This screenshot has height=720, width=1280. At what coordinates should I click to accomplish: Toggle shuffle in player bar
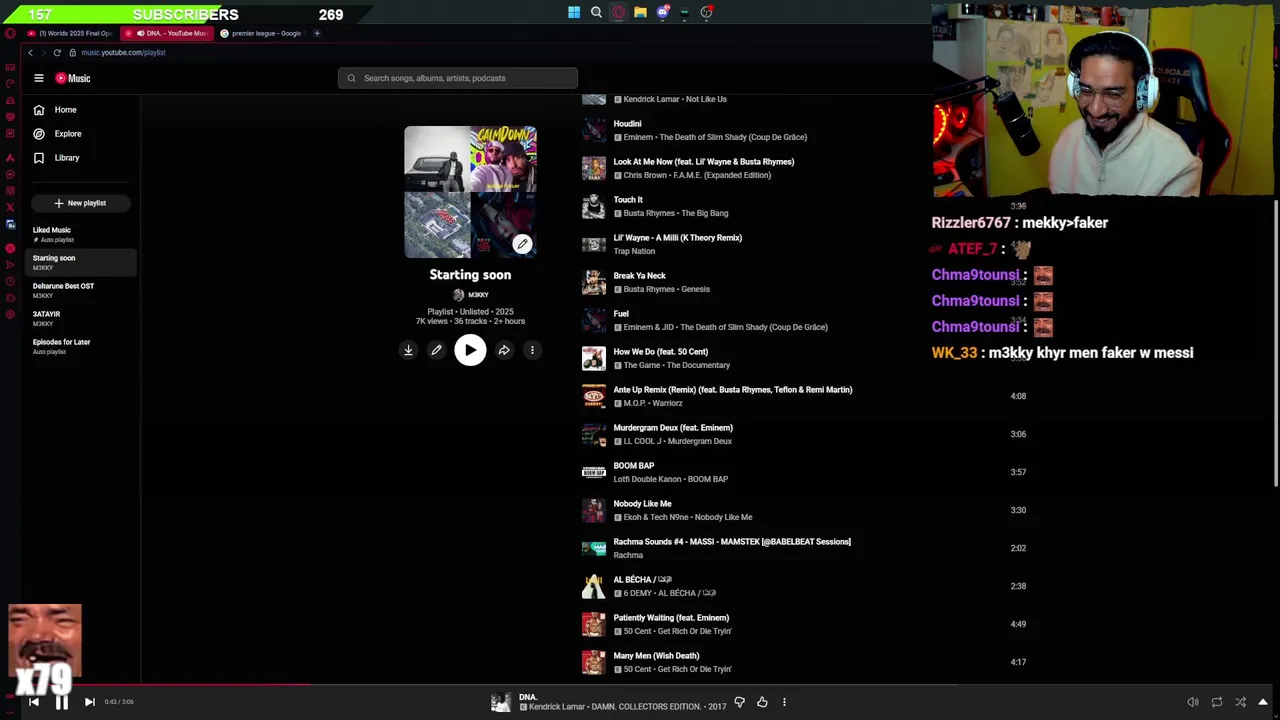click(1241, 702)
